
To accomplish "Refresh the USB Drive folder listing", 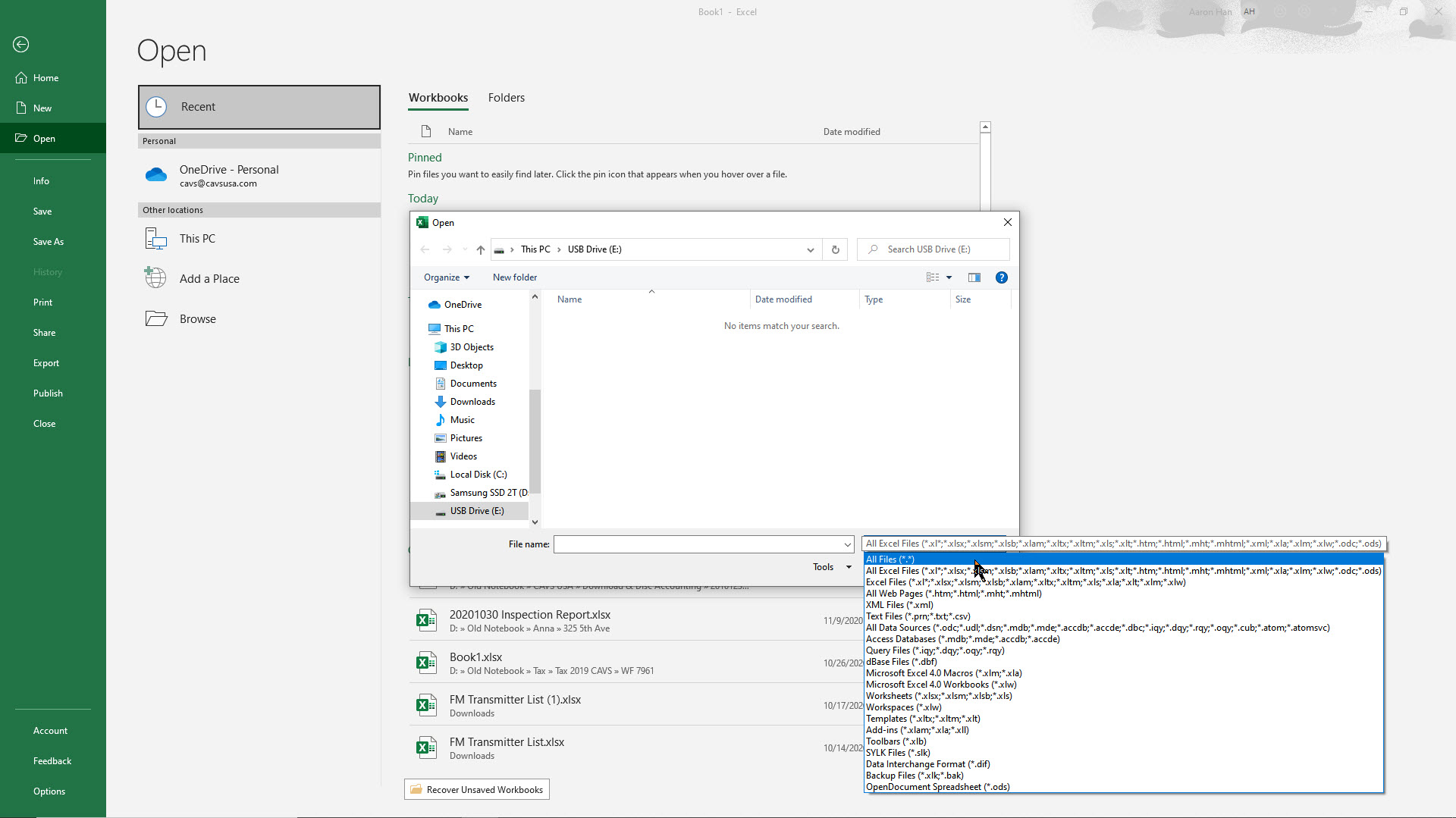I will 835,249.
